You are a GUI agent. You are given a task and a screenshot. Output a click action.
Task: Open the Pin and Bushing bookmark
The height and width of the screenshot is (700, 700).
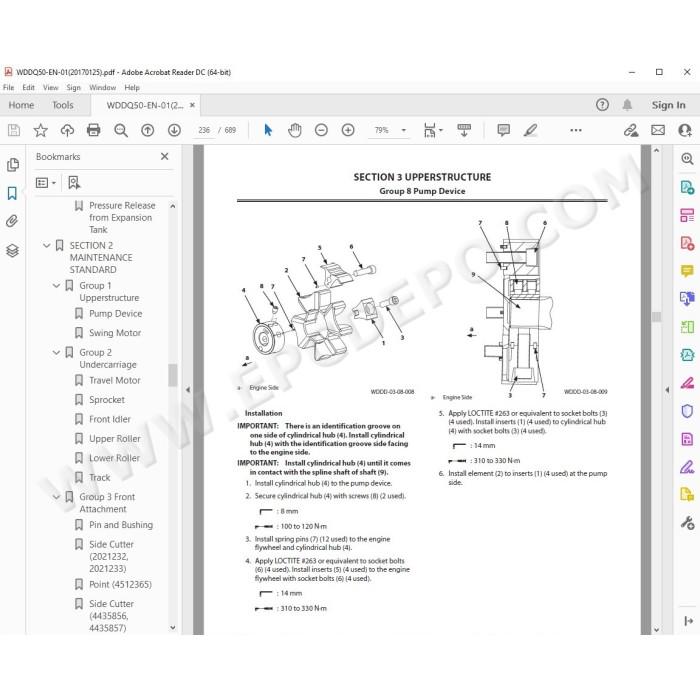pos(121,525)
